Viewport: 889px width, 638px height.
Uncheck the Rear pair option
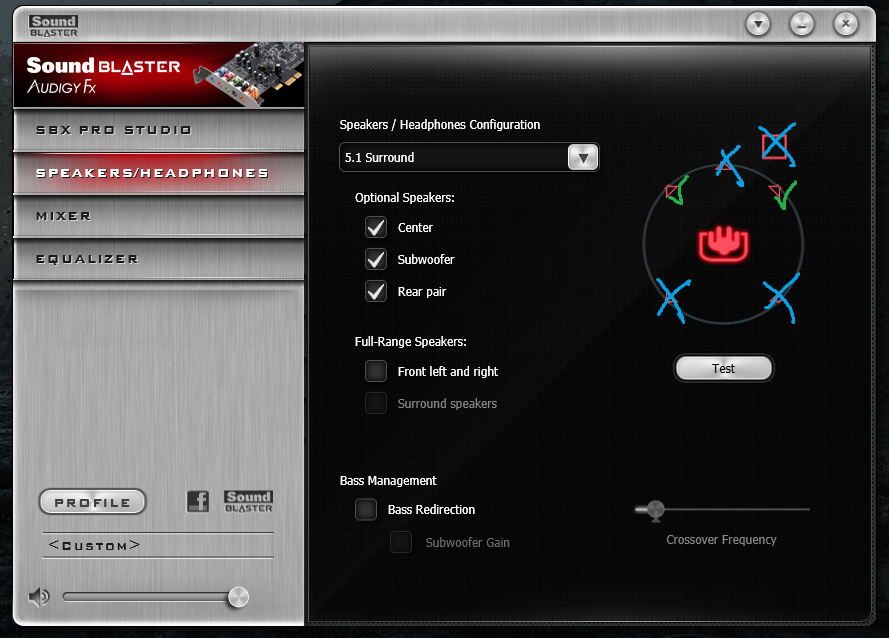[x=376, y=291]
